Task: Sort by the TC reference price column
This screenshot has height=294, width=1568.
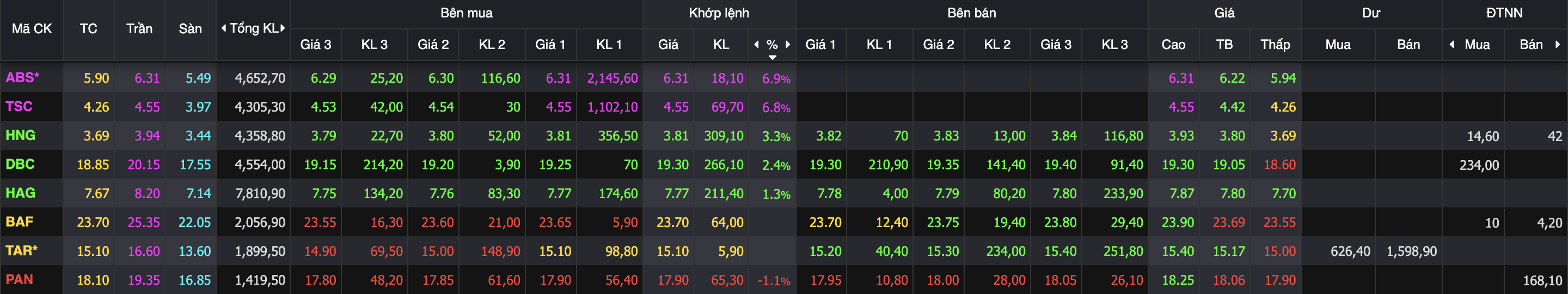Action: click(88, 29)
